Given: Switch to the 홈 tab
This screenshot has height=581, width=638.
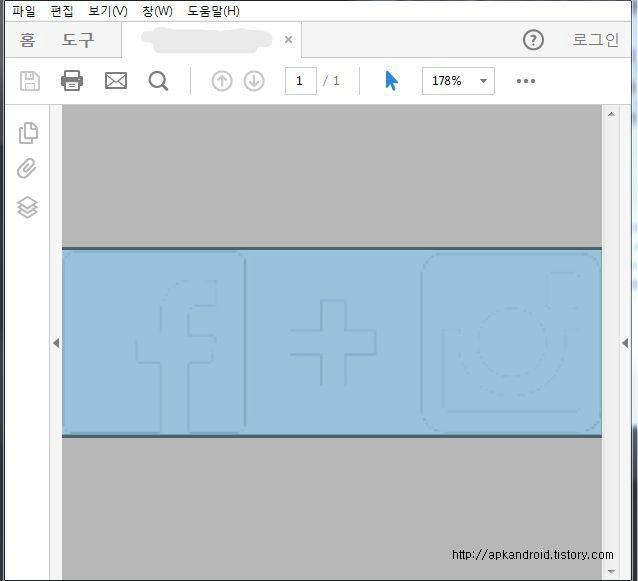Looking at the screenshot, I should (x=27, y=40).
